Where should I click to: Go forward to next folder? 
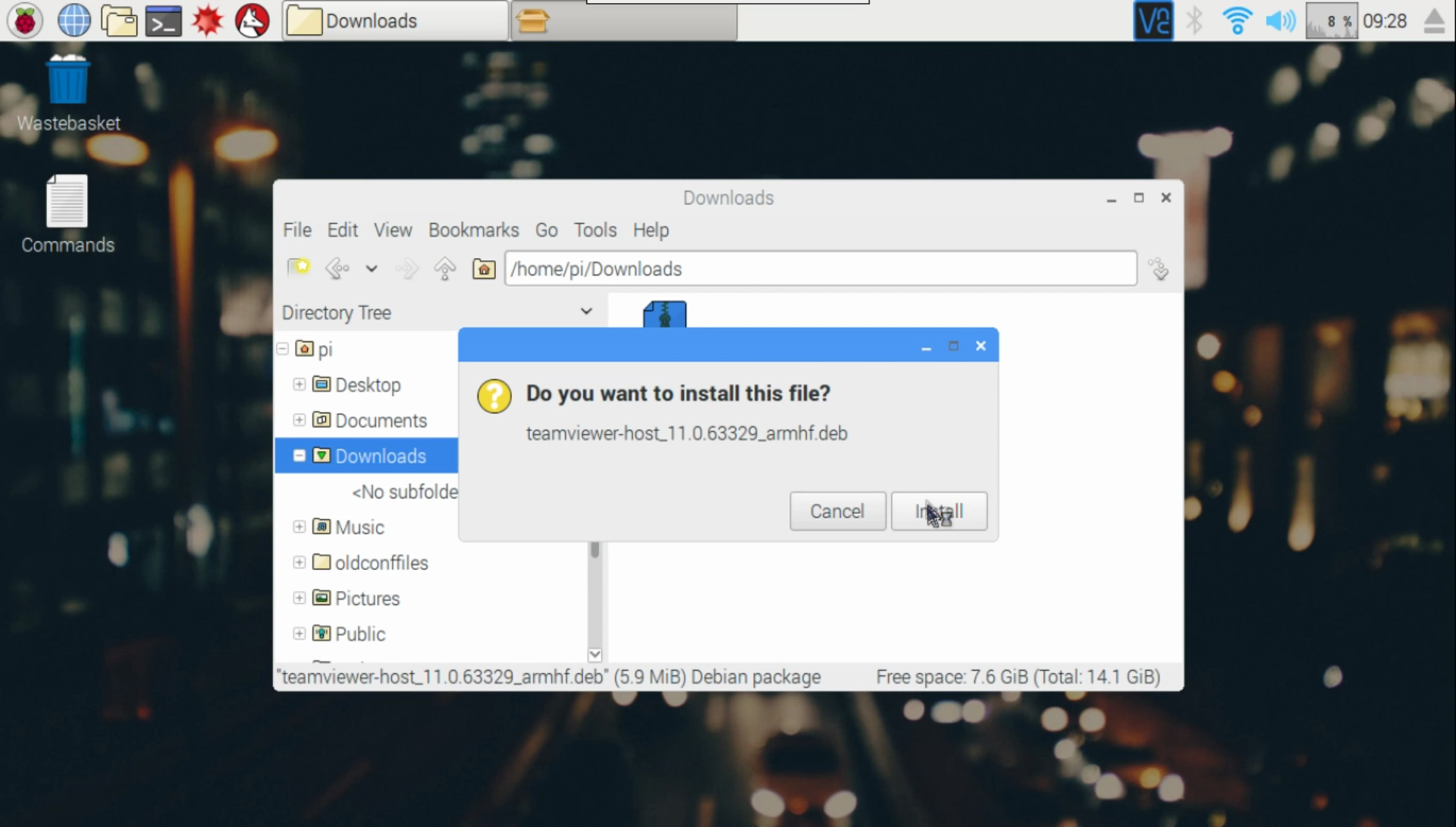pos(407,268)
